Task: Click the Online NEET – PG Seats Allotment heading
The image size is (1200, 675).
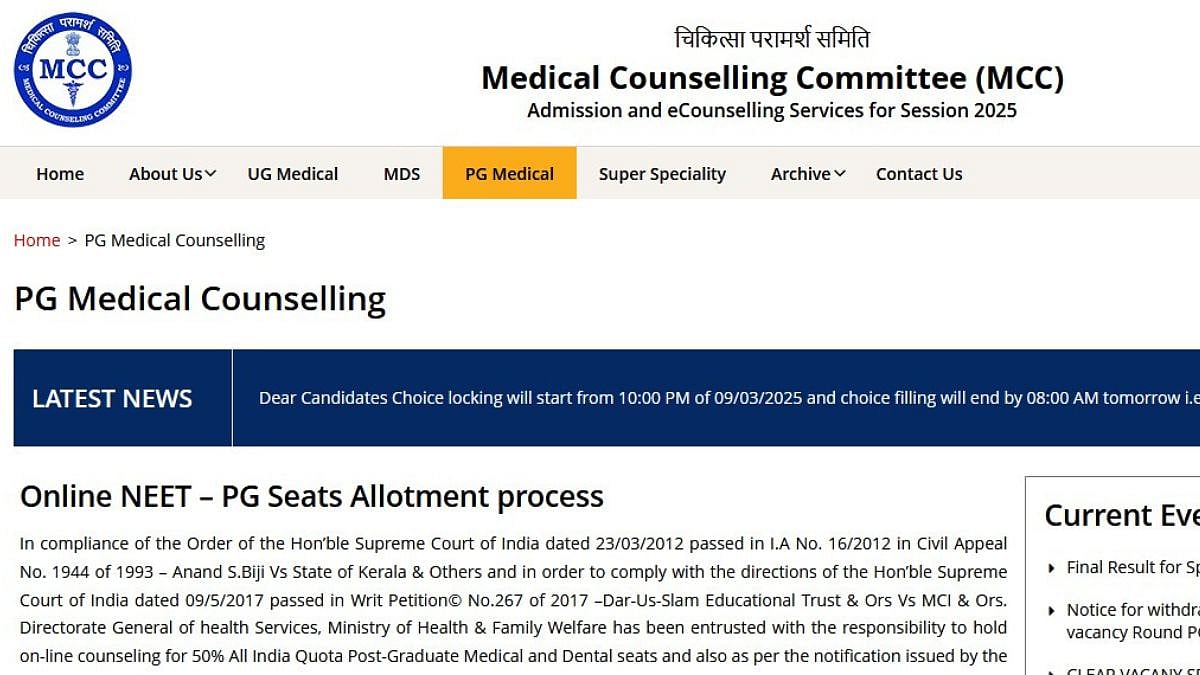Action: 312,496
